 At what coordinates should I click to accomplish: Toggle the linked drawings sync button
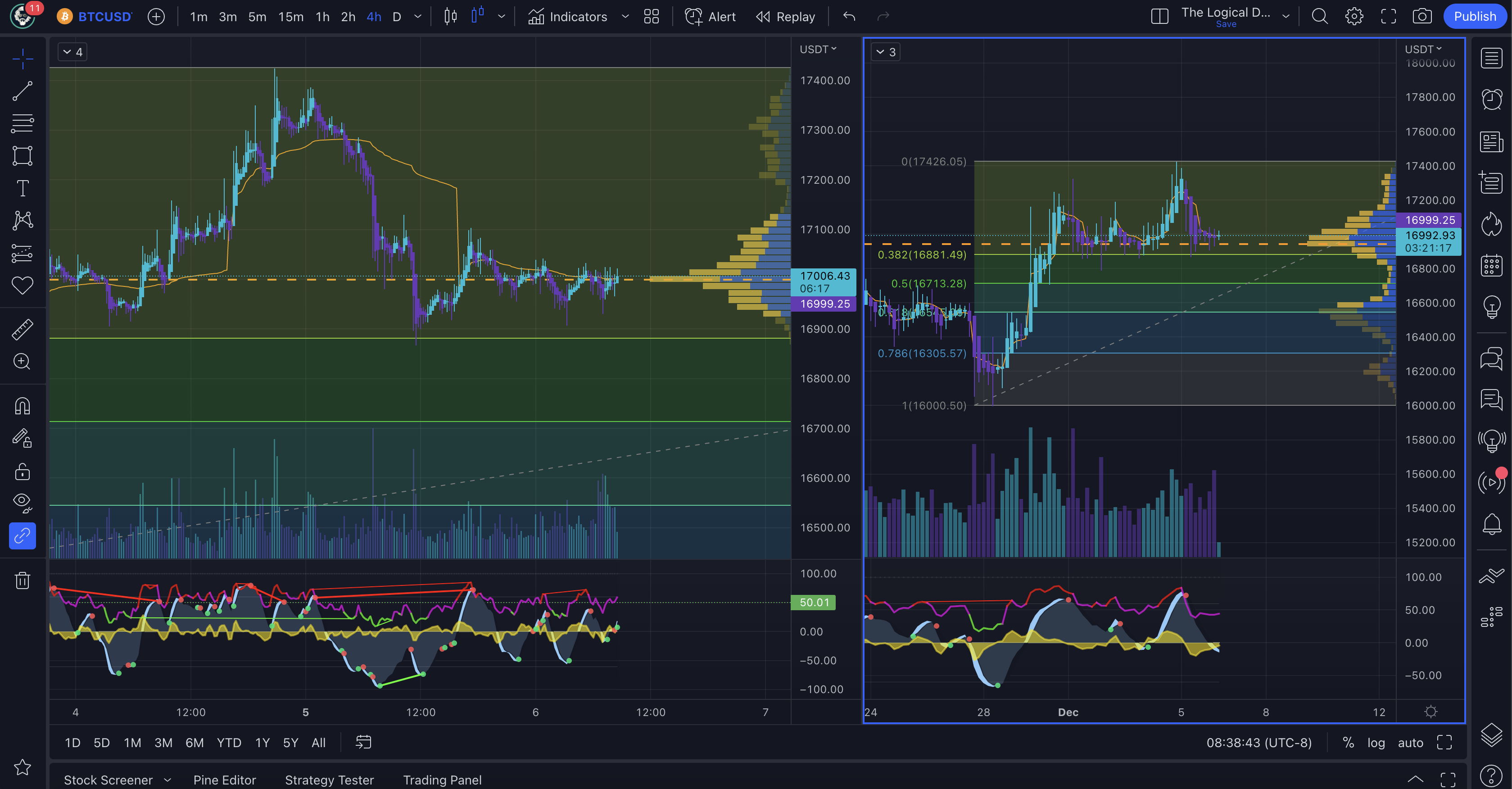coord(23,535)
